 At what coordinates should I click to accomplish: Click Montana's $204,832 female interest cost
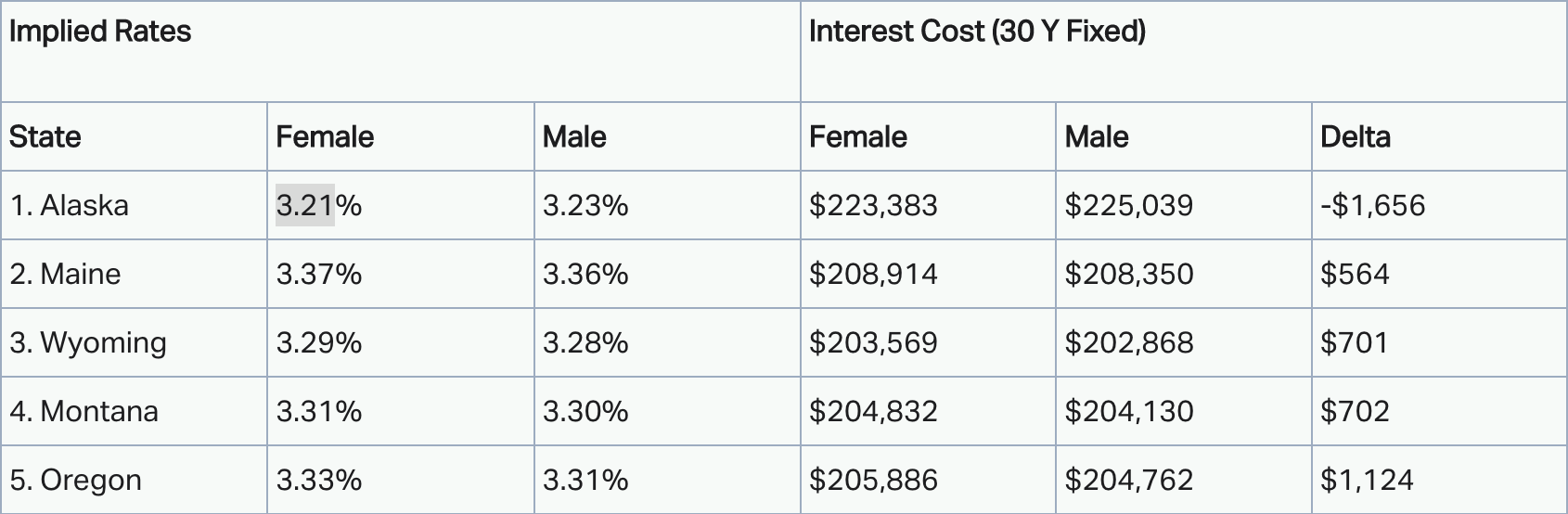coord(873,411)
